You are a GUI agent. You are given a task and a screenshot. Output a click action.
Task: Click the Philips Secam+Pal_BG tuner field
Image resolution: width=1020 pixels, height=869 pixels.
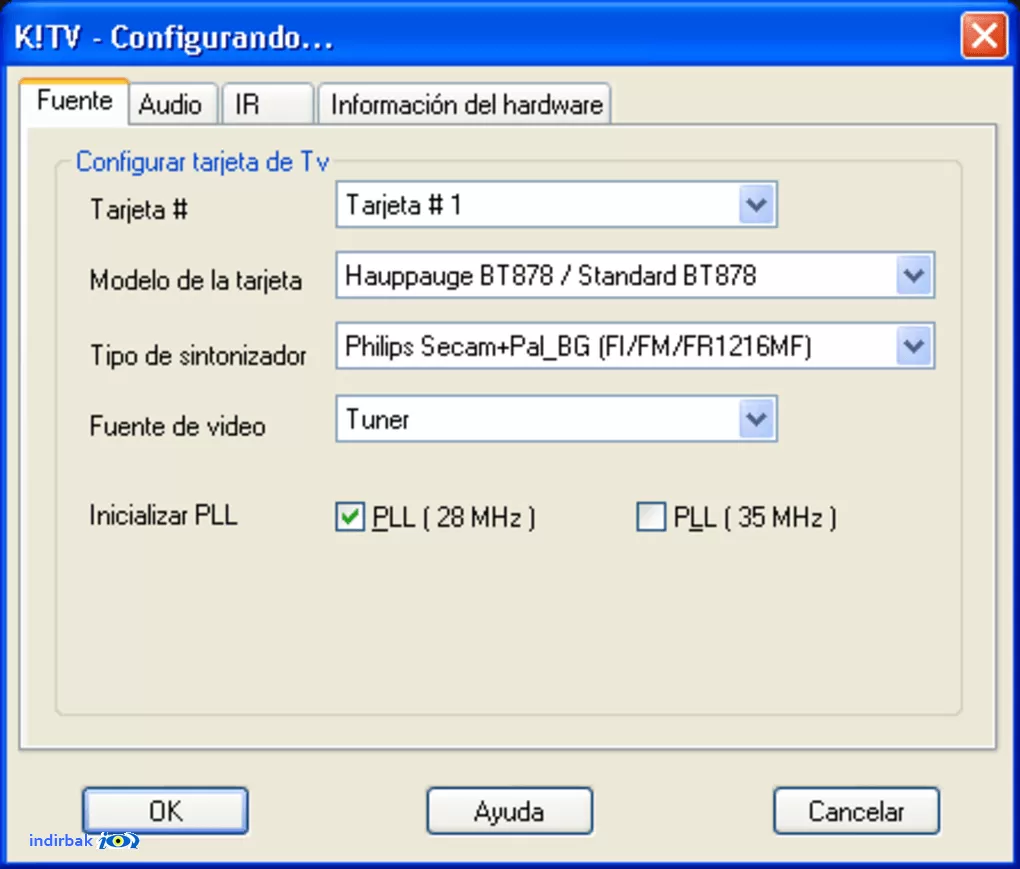(635, 346)
